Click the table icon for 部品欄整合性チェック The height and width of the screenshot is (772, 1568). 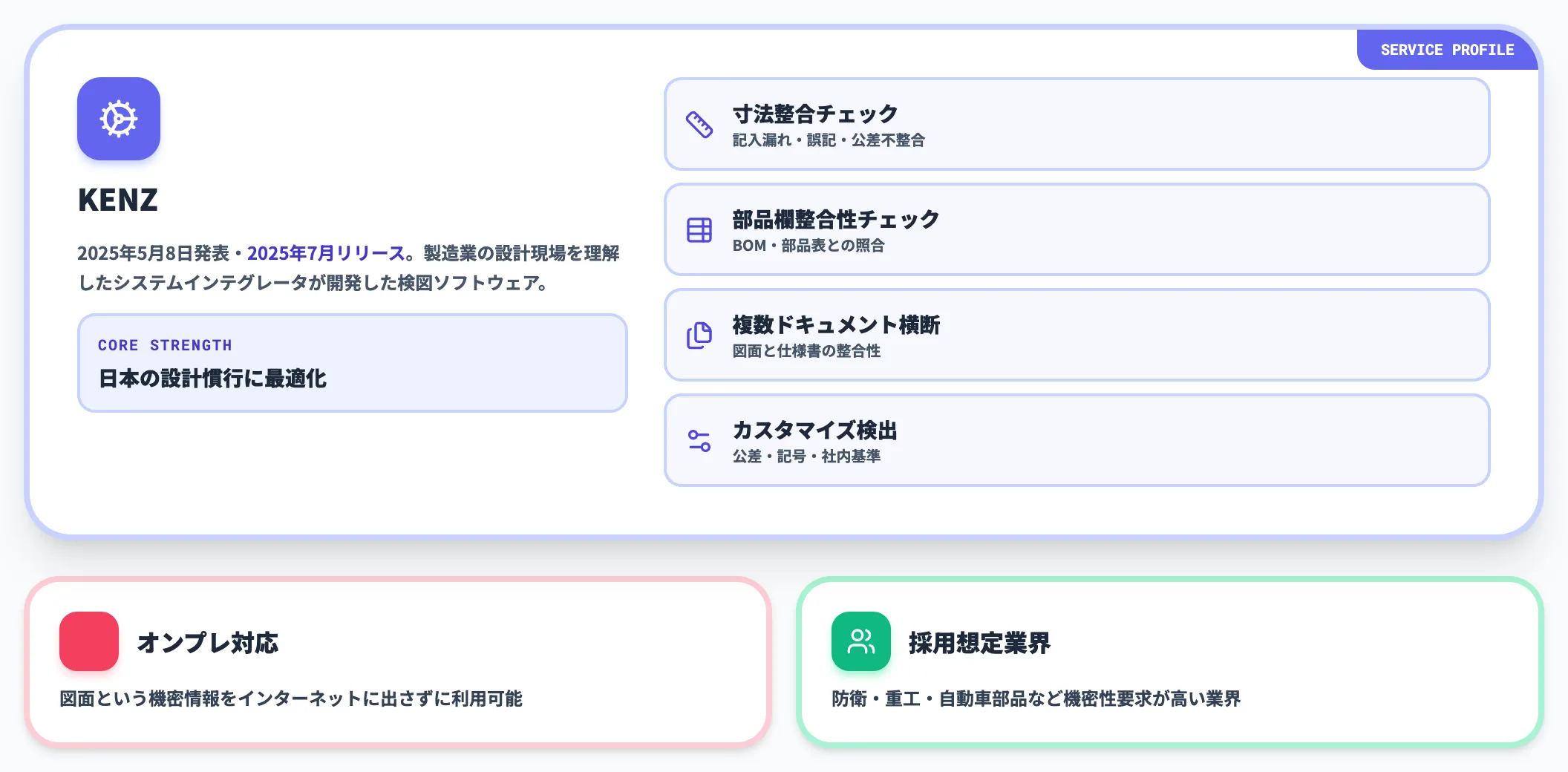click(x=699, y=230)
